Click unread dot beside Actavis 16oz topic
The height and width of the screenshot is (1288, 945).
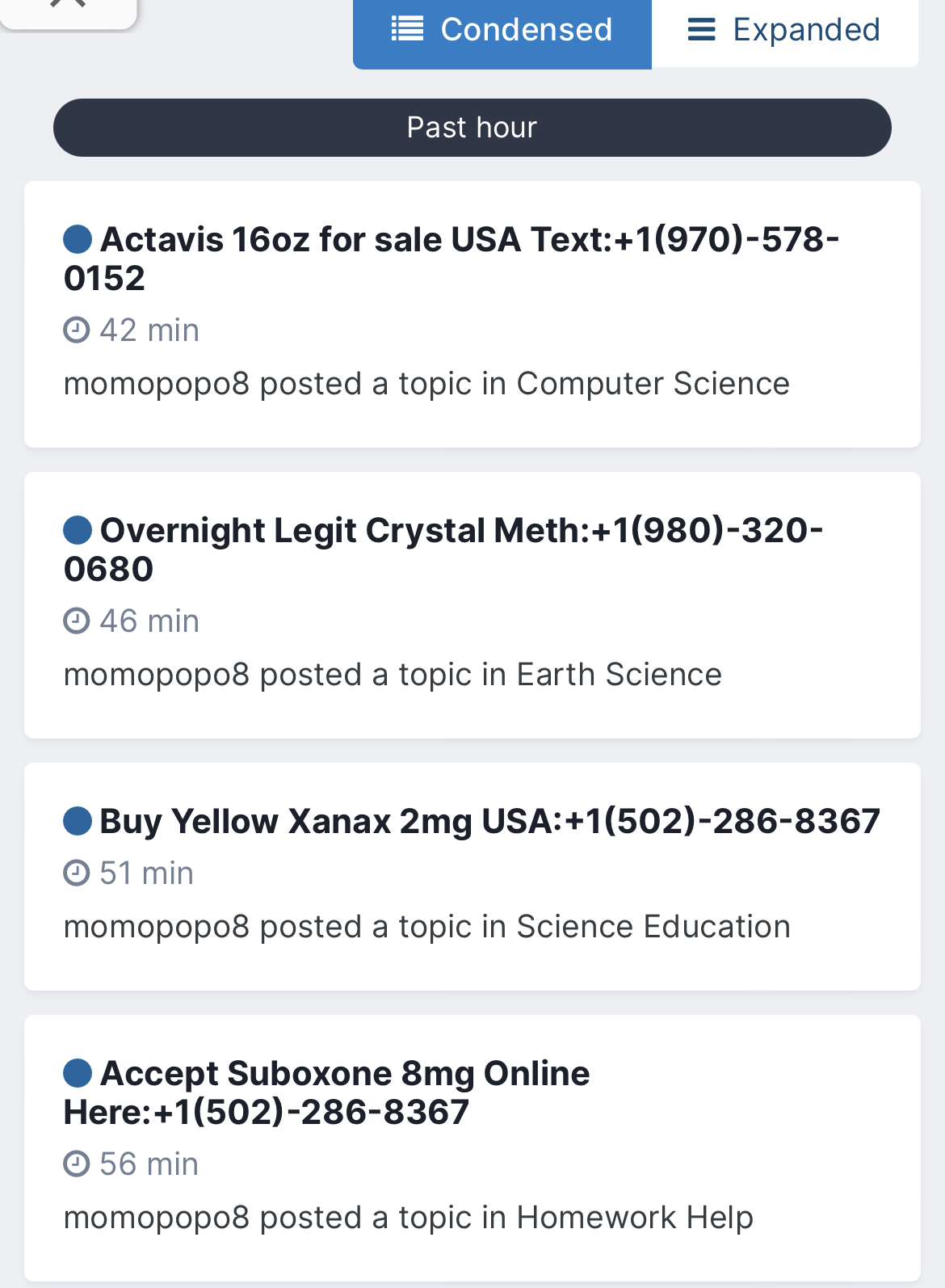(x=78, y=239)
